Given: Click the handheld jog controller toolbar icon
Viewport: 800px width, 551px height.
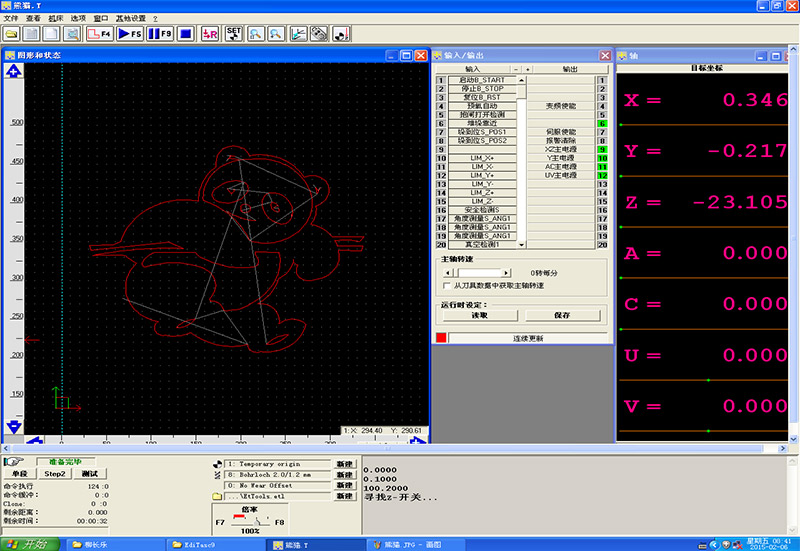Looking at the screenshot, I should pyautogui.click(x=319, y=34).
